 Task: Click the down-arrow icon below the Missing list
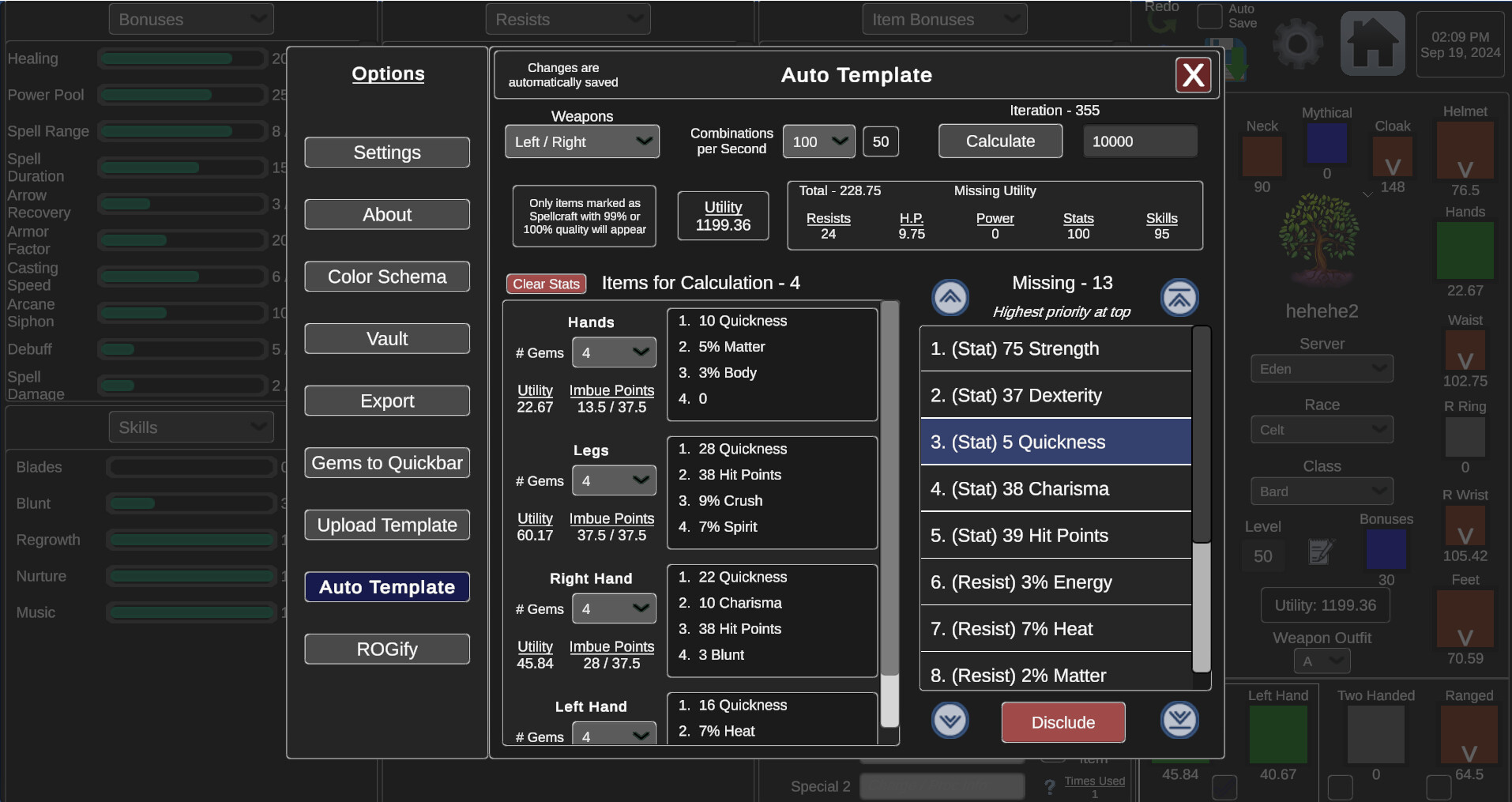tap(950, 720)
